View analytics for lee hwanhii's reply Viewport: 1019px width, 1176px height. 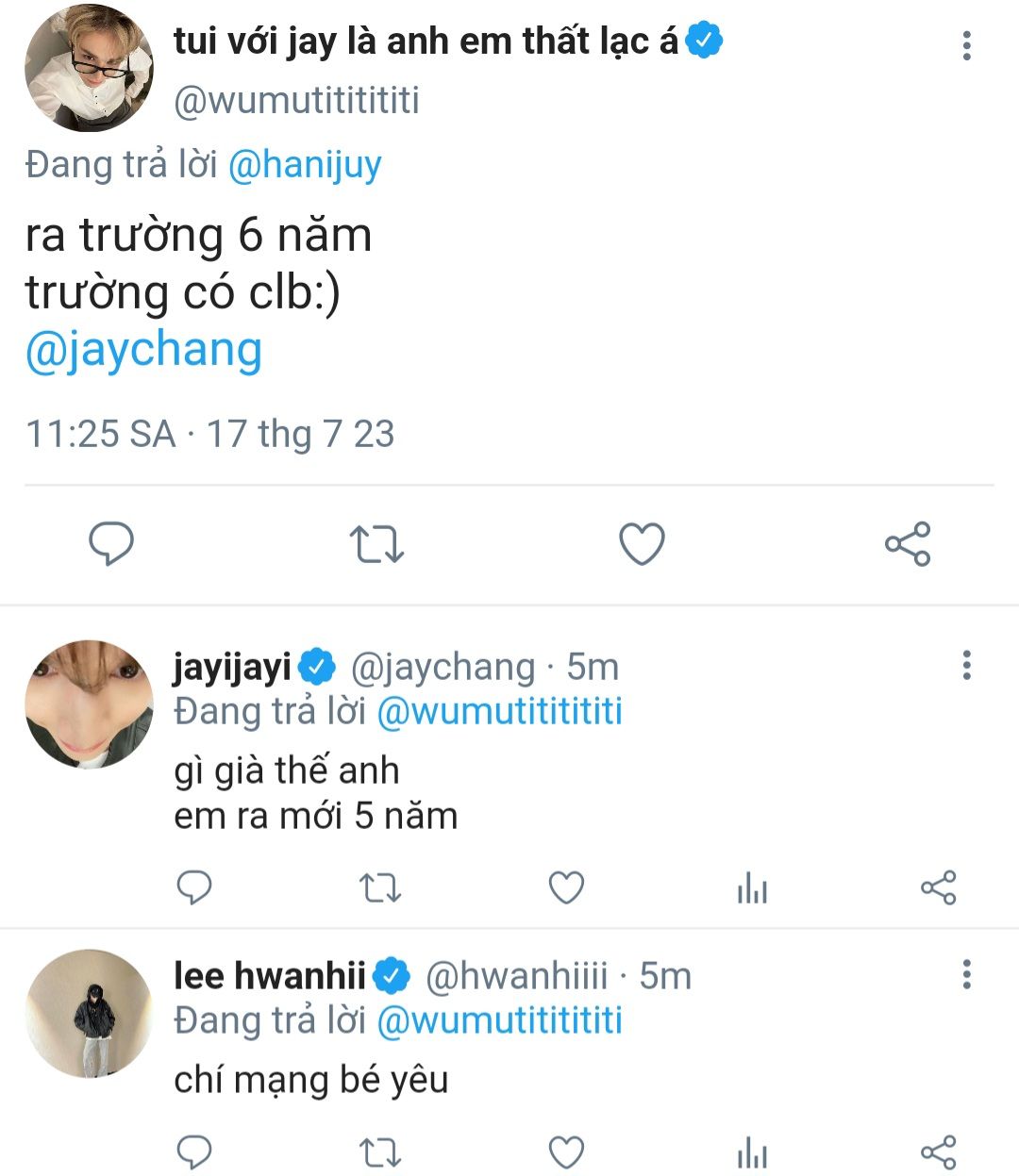tap(752, 1151)
